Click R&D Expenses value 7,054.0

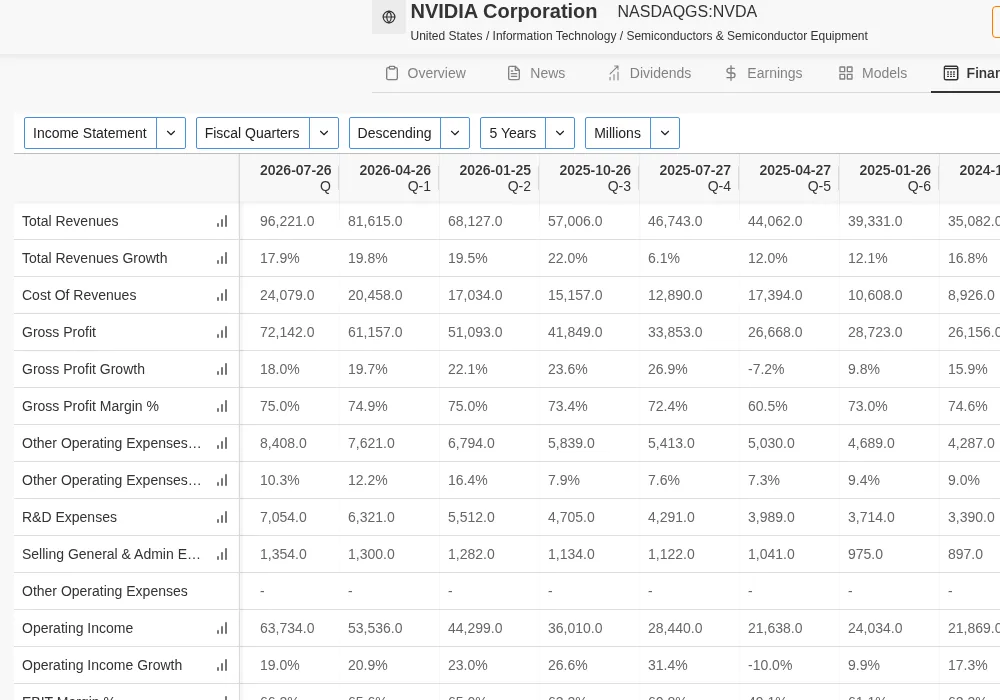tap(283, 517)
